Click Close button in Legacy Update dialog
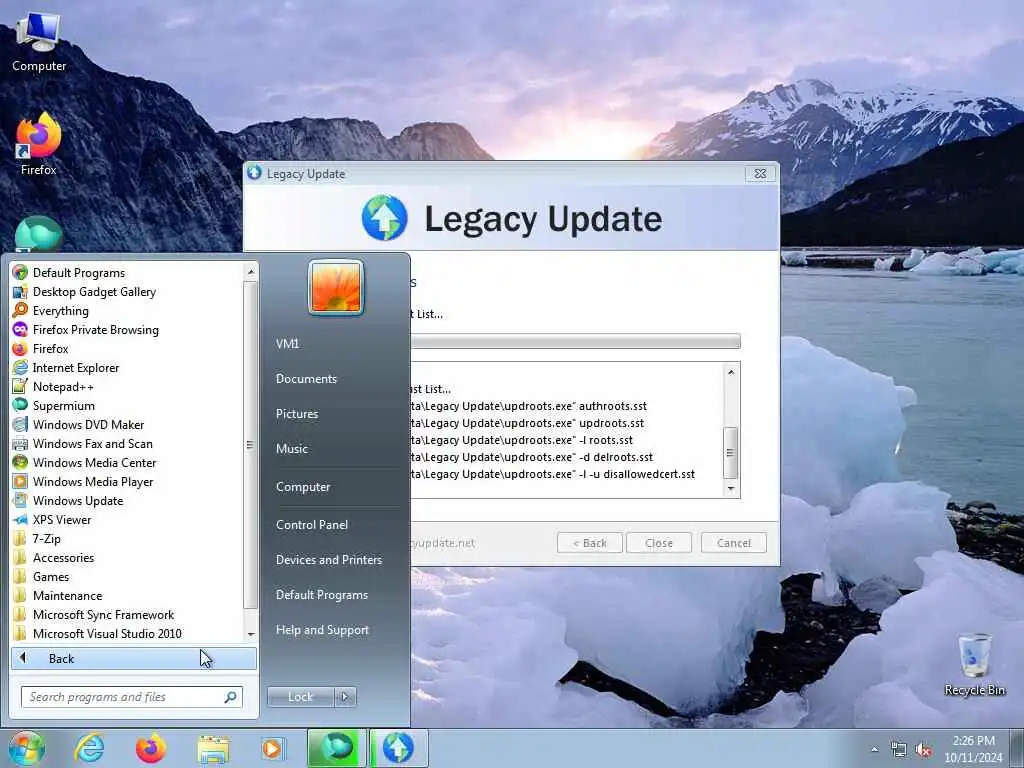 (x=659, y=543)
